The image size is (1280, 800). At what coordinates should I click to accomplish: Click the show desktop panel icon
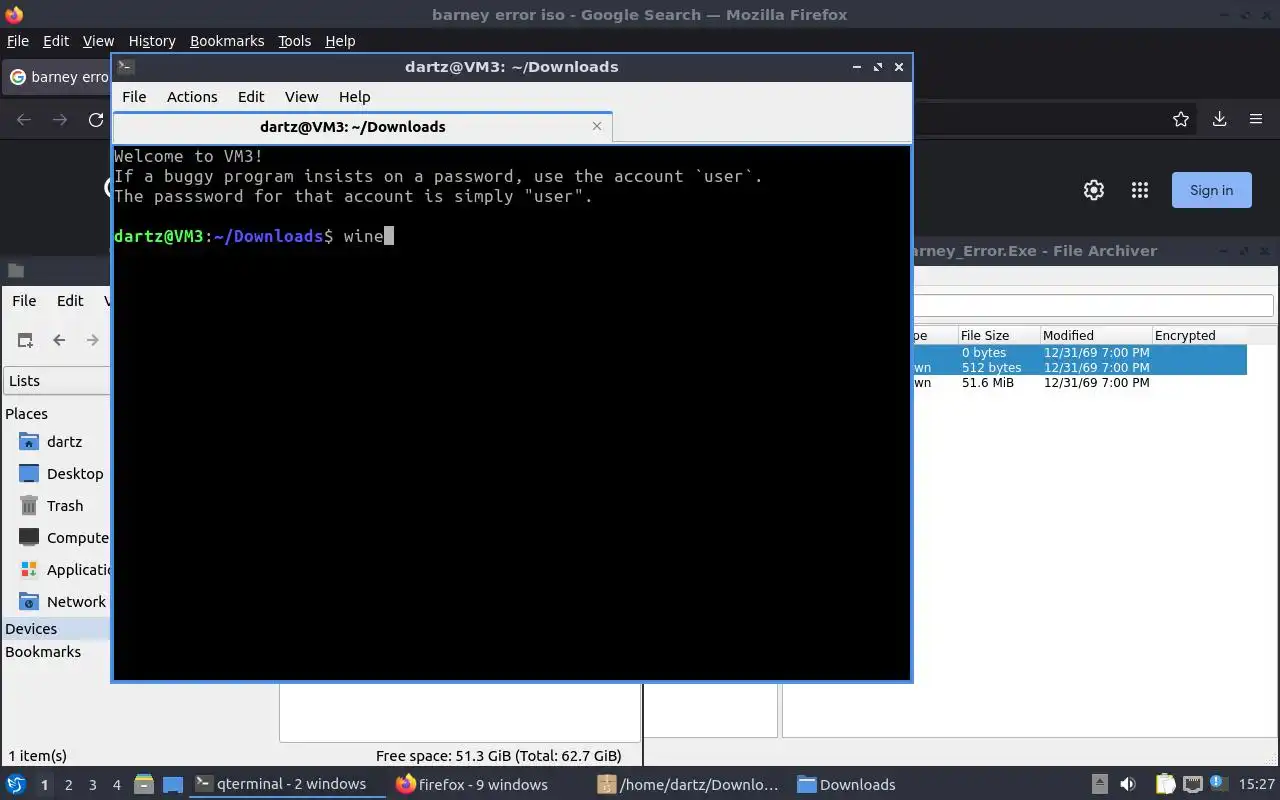coord(173,785)
